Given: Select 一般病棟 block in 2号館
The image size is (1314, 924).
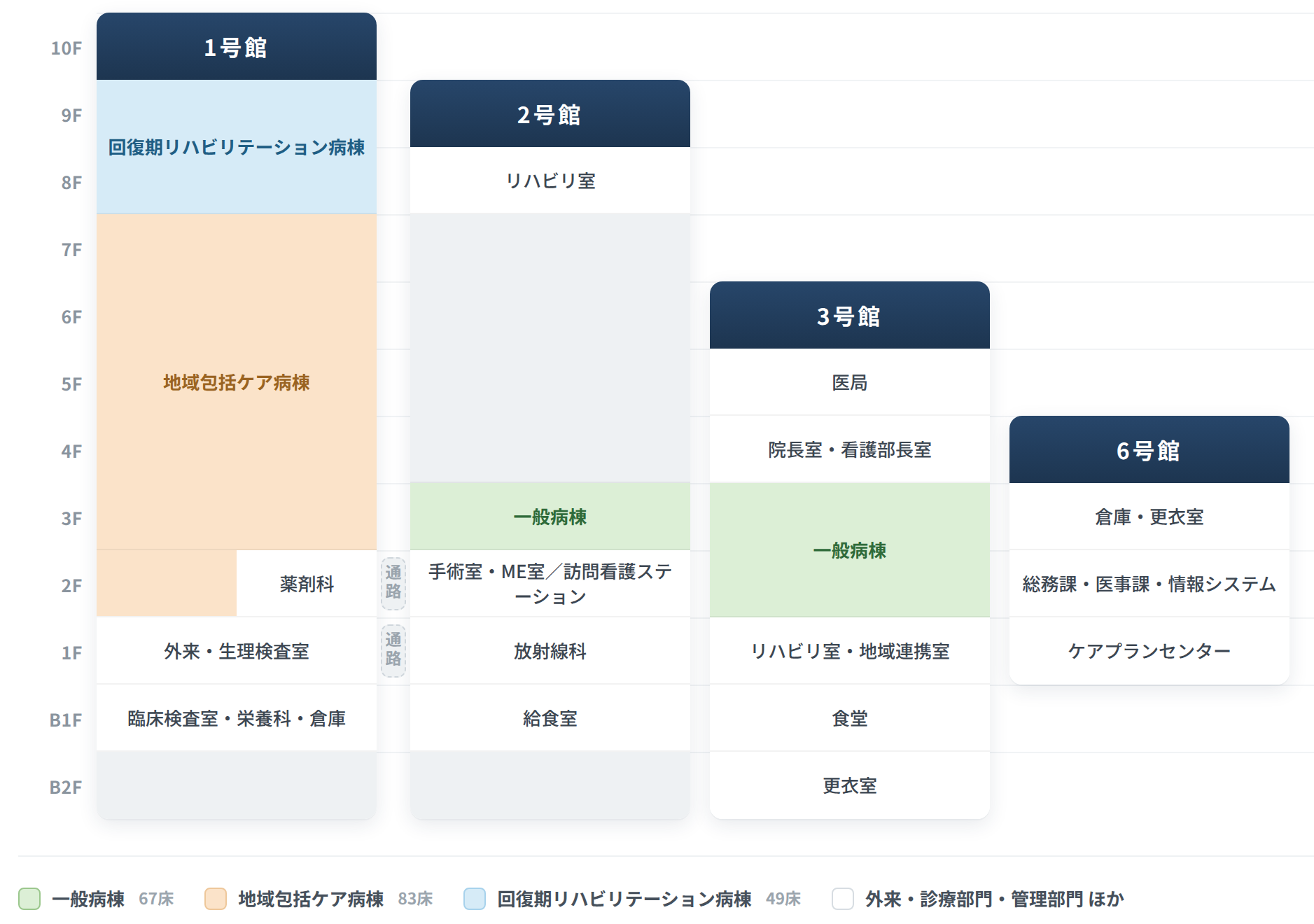Looking at the screenshot, I should (x=550, y=517).
